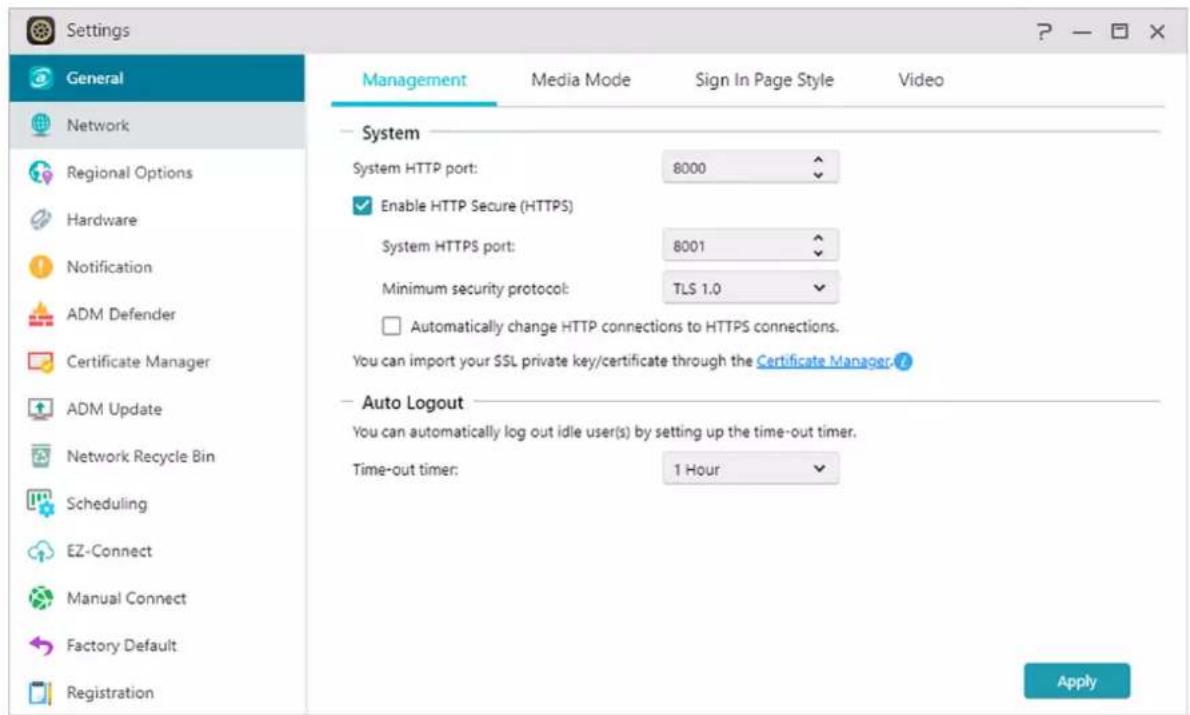Viewport: 1190px width, 715px height.
Task: Open Registration section
Action: [x=157, y=692]
